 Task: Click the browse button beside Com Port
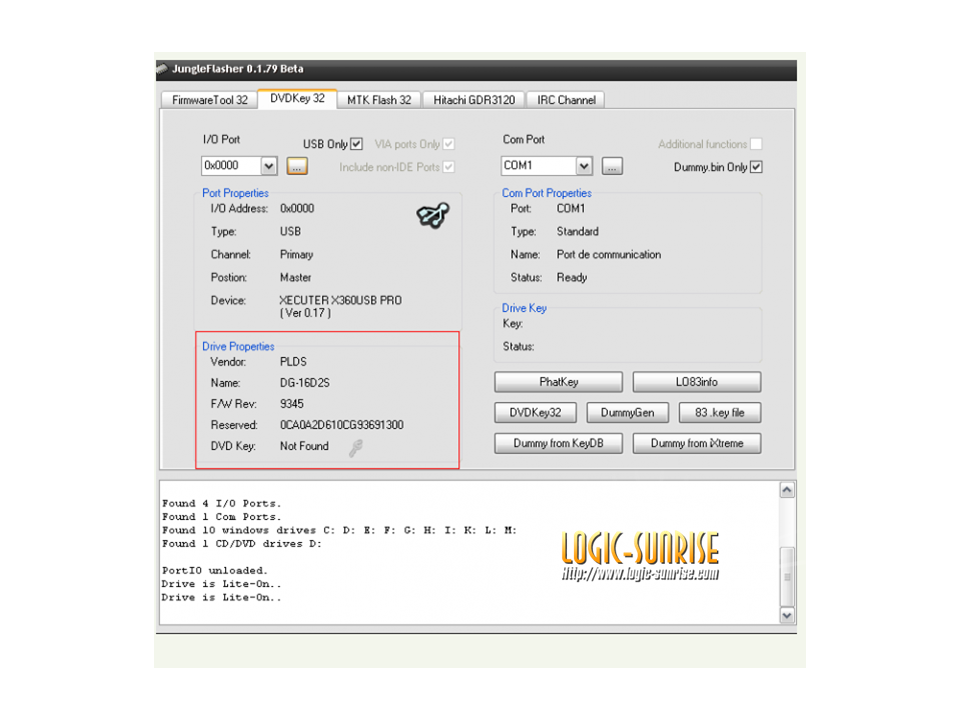click(612, 166)
